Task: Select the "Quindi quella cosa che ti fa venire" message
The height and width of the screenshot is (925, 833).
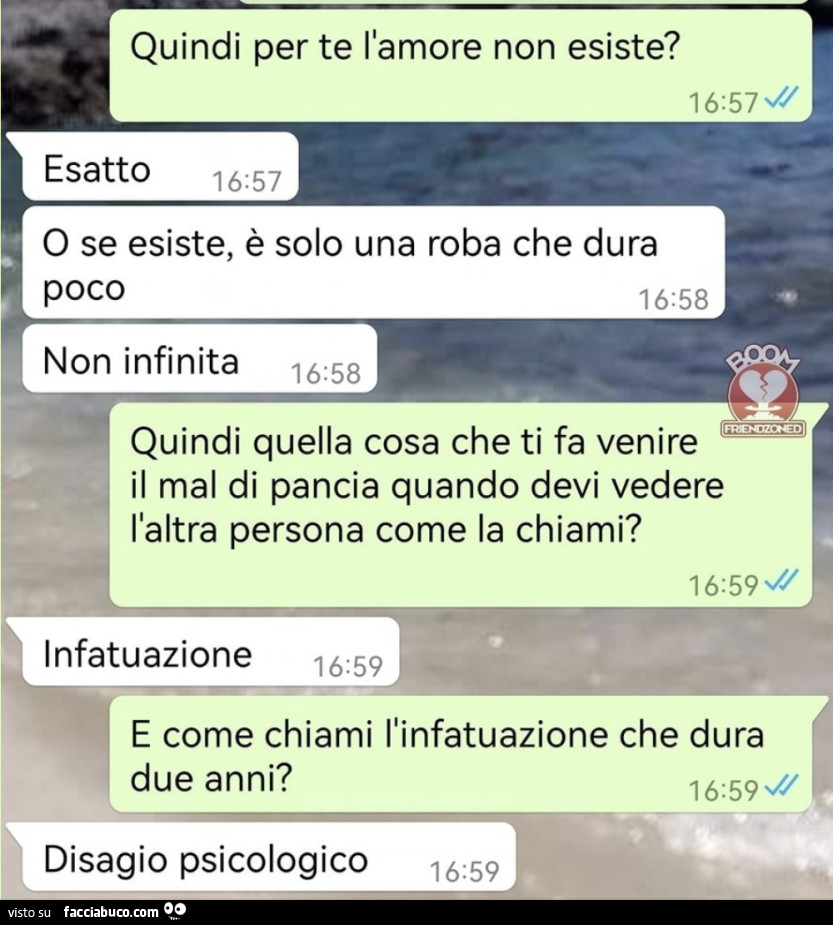Action: 461,505
